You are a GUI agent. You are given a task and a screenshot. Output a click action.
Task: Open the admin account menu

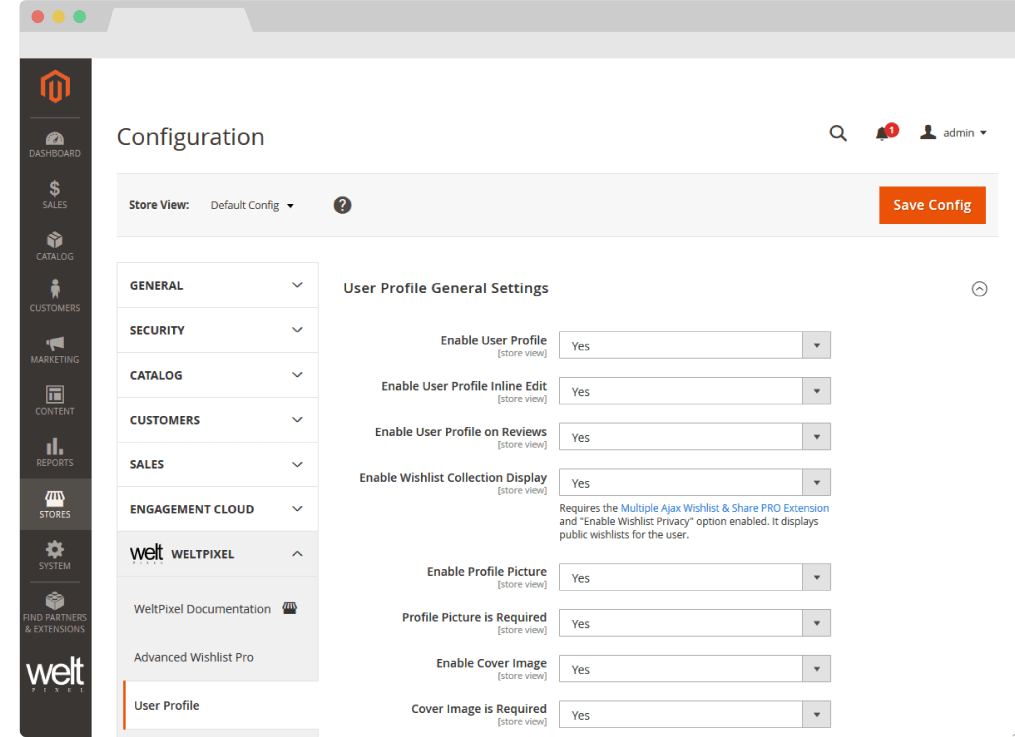[x=956, y=133]
